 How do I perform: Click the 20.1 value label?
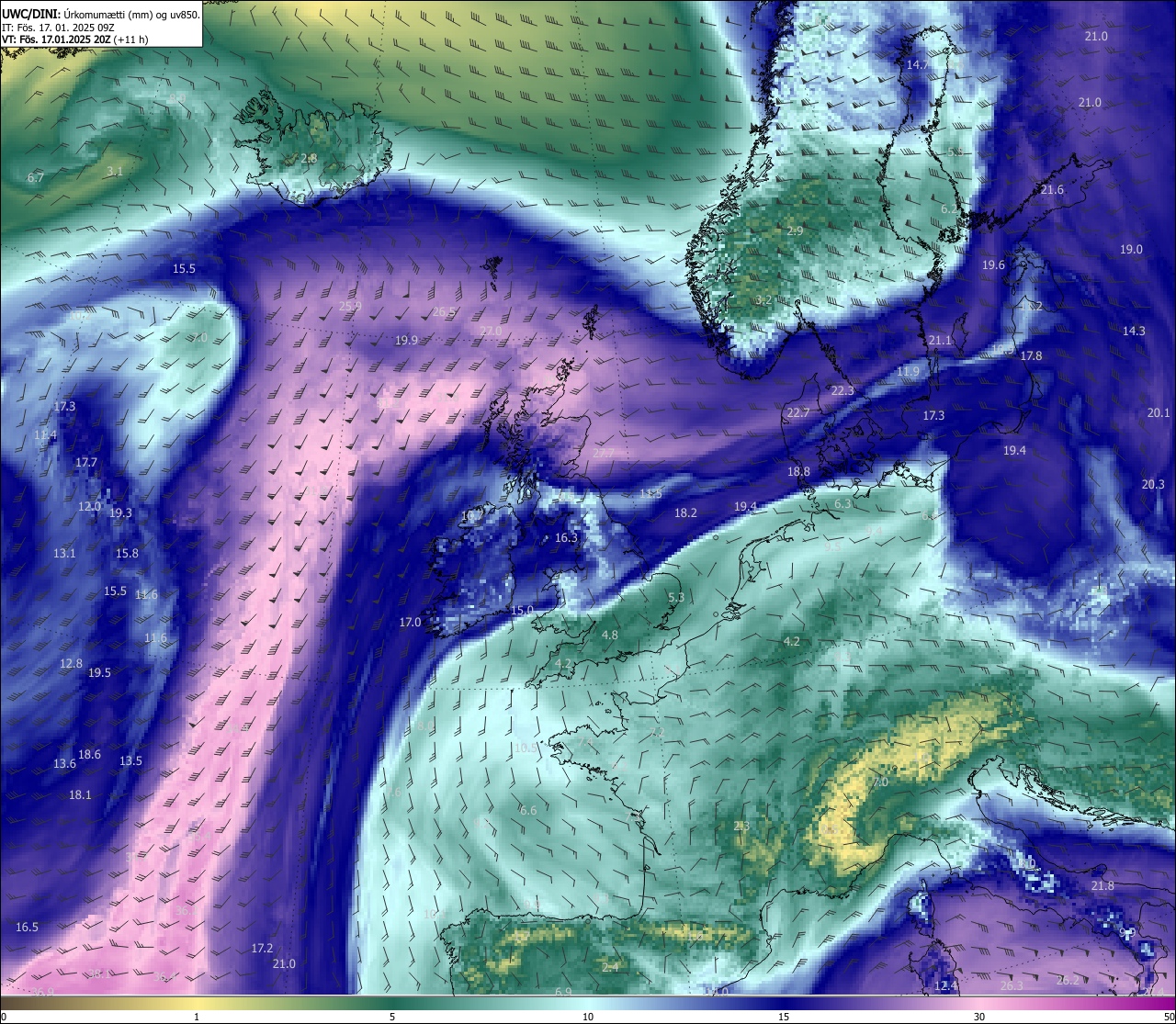[1159, 413]
